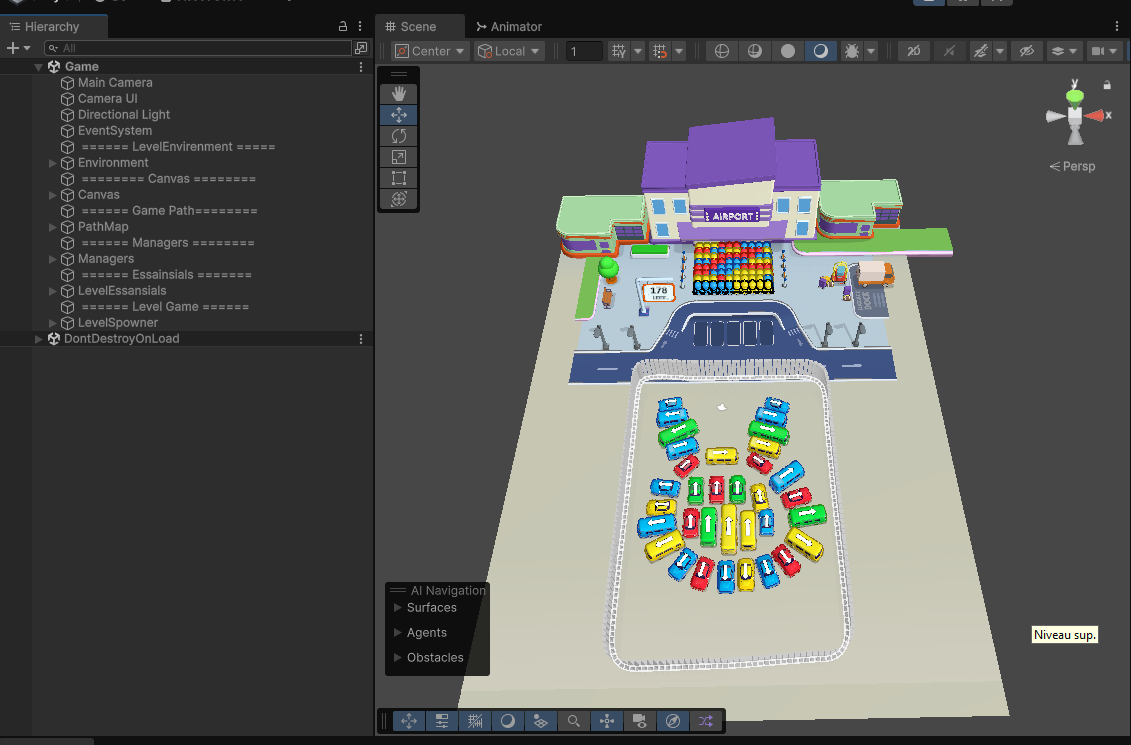The height and width of the screenshot is (745, 1131).
Task: Select the Hand view tool
Action: pos(398,93)
